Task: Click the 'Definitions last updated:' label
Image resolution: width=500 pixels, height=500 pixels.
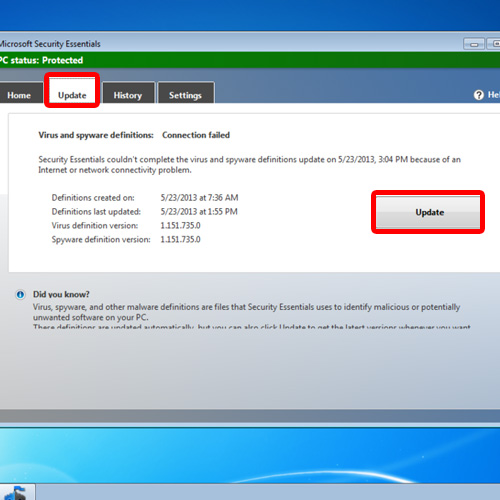Action: 96,212
